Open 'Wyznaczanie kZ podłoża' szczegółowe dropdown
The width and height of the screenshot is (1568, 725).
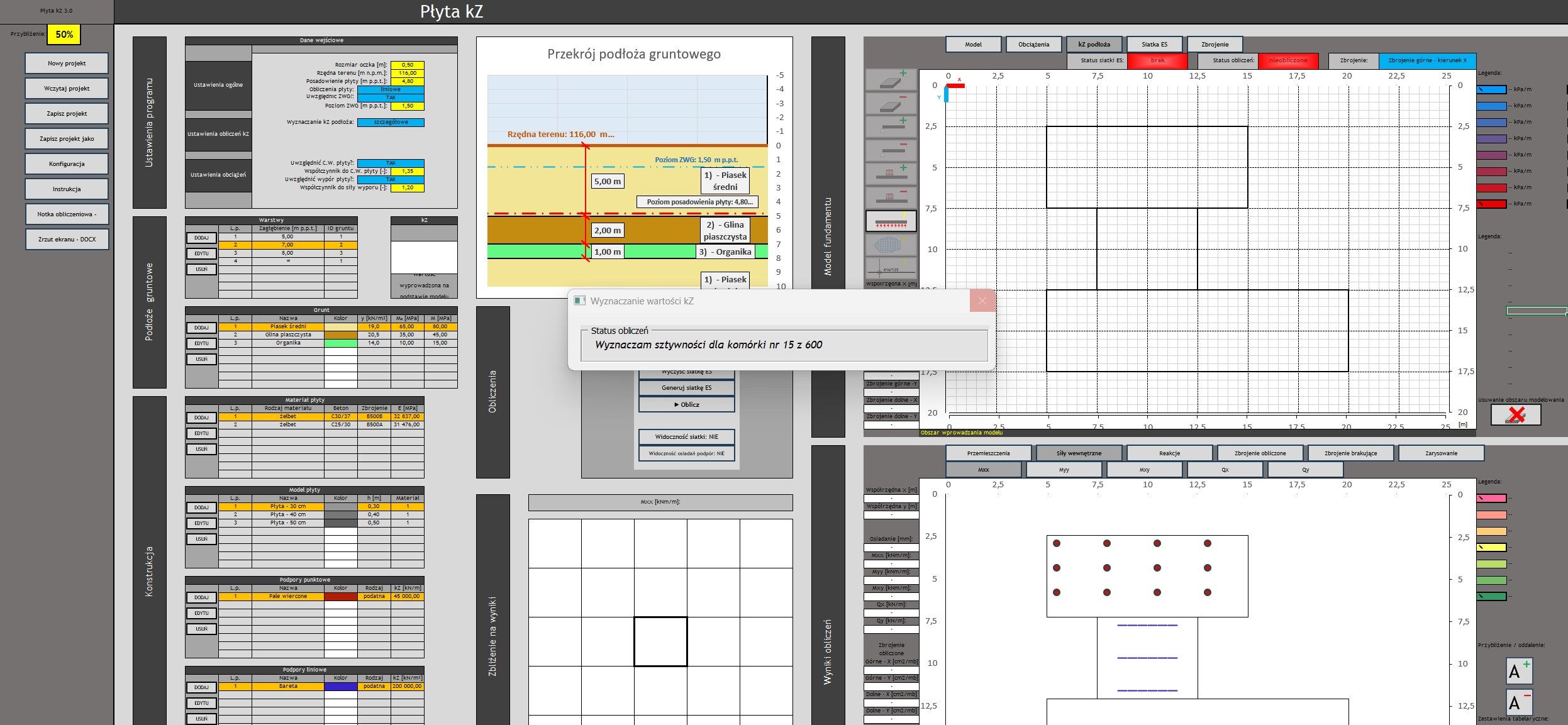tap(391, 122)
